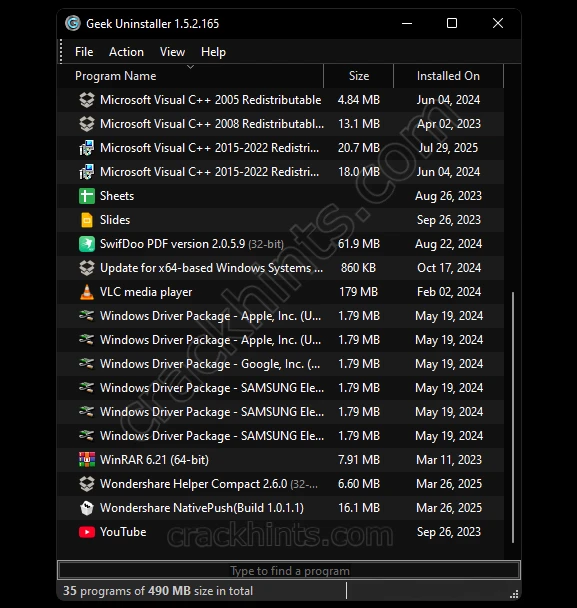
Task: Click the 6.60 MB size cell
Action: coord(359,484)
